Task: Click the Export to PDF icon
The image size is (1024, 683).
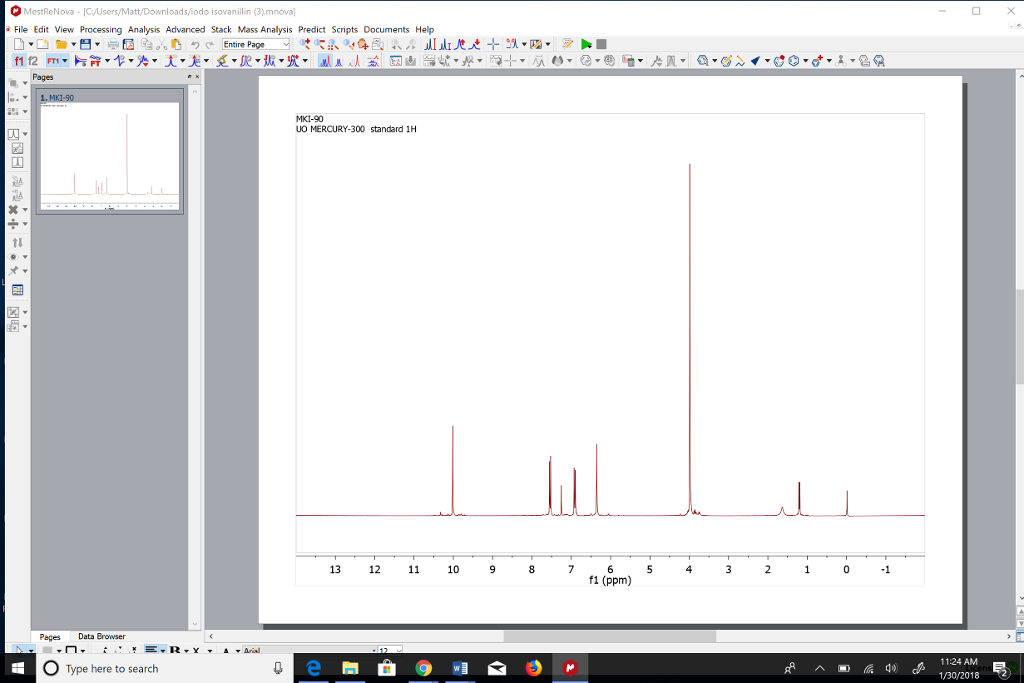Action: tap(128, 44)
